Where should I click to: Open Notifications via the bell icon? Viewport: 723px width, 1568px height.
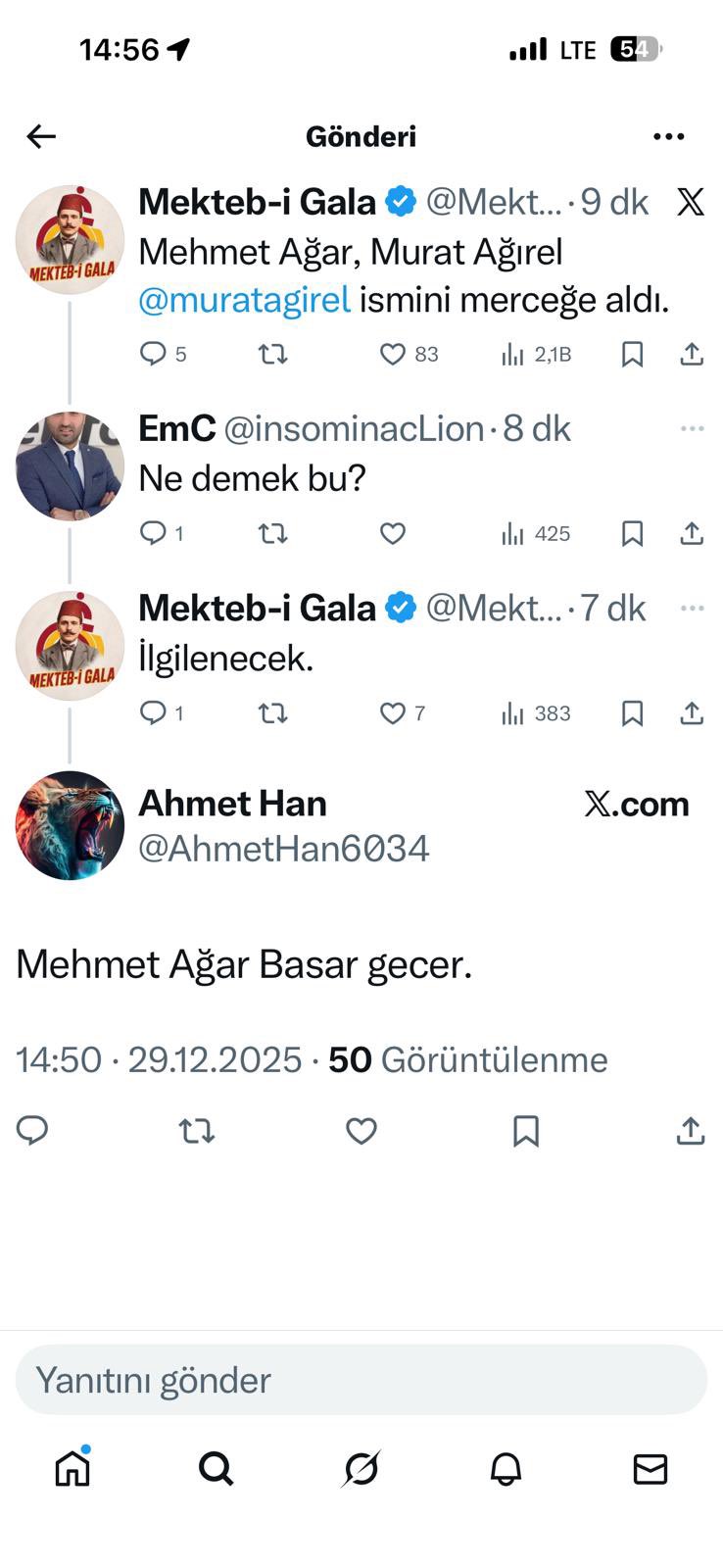(x=506, y=1468)
